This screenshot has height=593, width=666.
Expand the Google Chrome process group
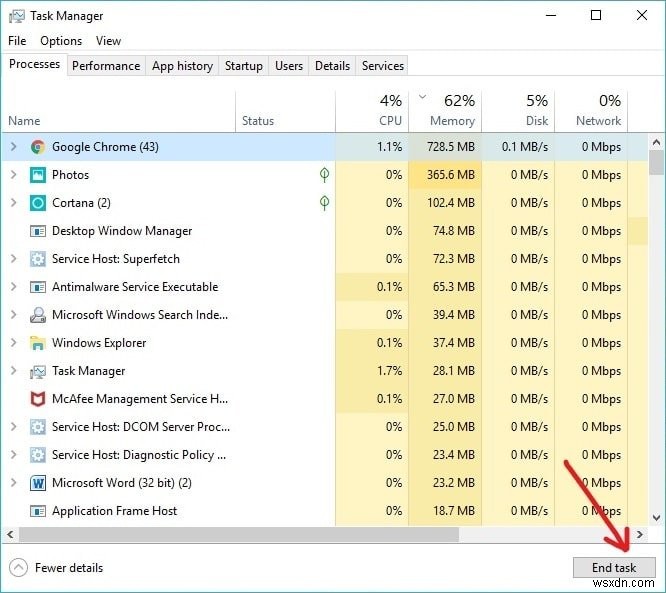click(x=14, y=147)
